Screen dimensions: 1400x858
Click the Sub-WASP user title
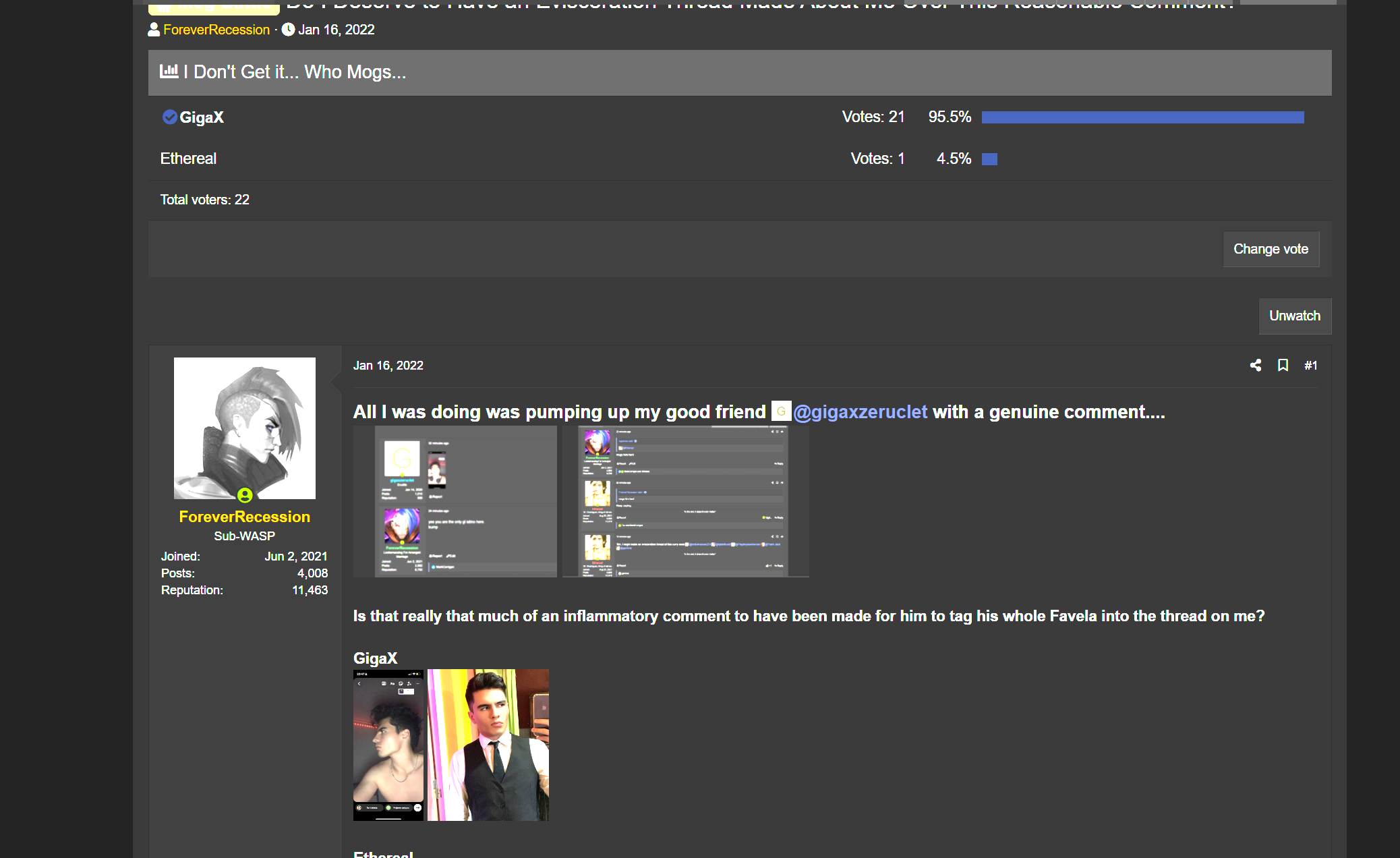coord(245,536)
